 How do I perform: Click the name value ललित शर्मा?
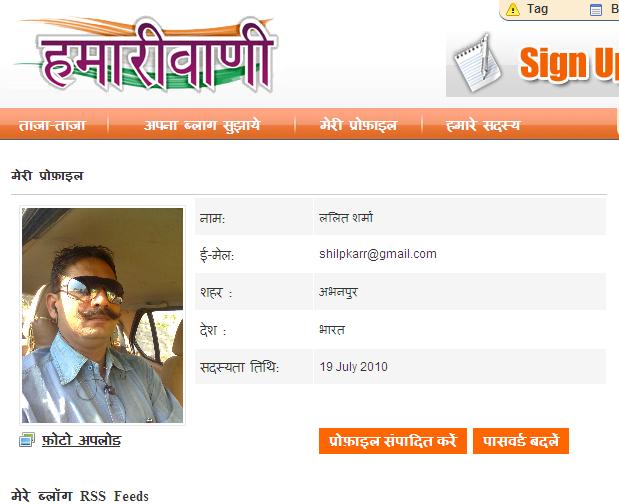pyautogui.click(x=346, y=217)
